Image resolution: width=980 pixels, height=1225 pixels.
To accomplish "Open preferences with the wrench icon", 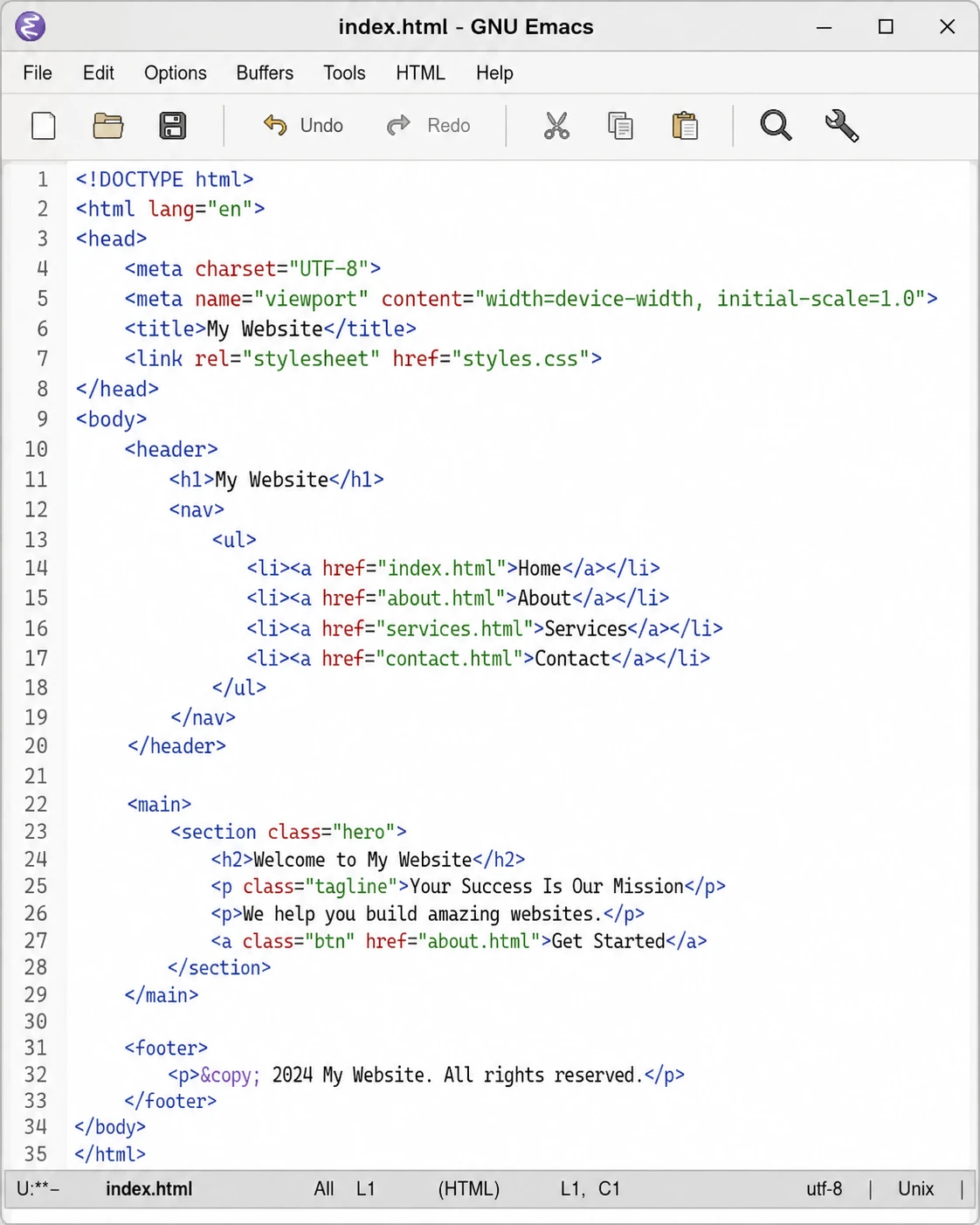I will (842, 126).
